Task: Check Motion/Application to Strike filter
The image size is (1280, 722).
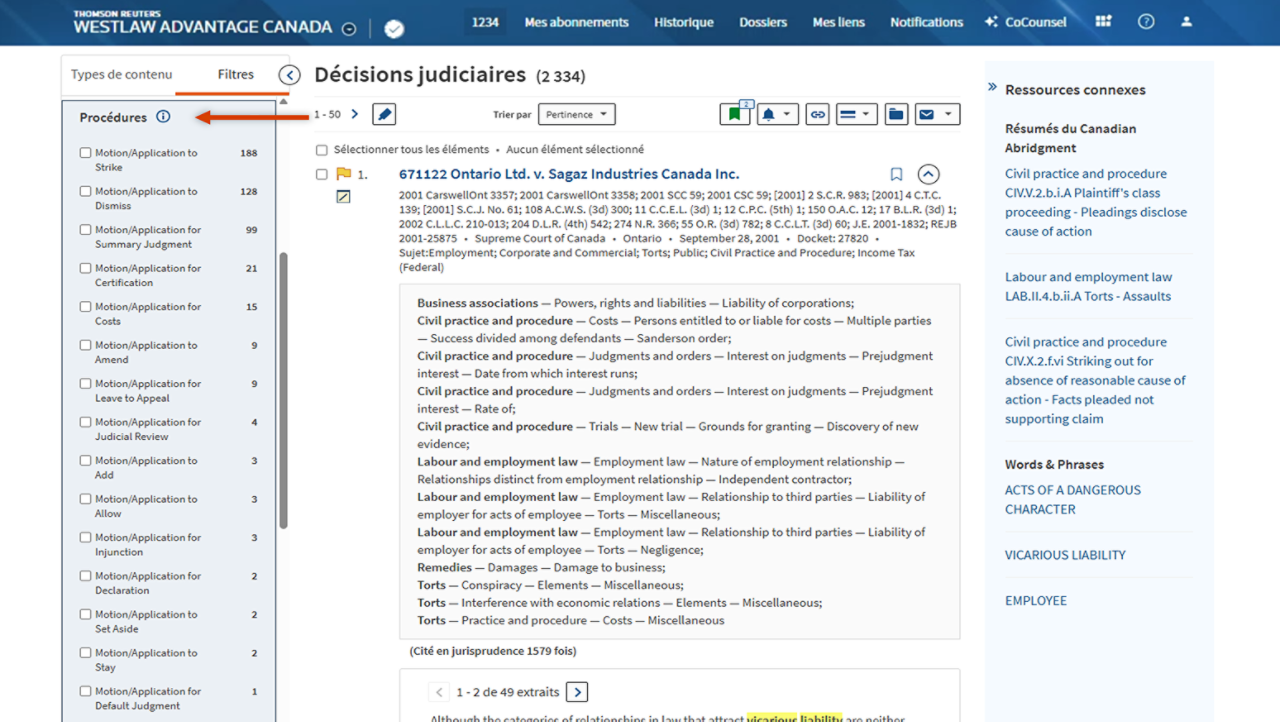Action: pyautogui.click(x=86, y=153)
